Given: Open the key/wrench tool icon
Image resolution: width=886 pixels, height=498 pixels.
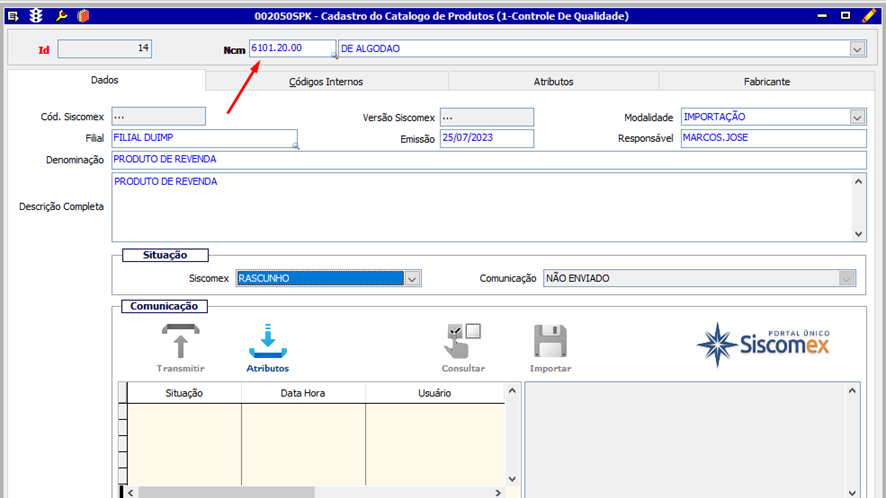Looking at the screenshot, I should tap(61, 16).
